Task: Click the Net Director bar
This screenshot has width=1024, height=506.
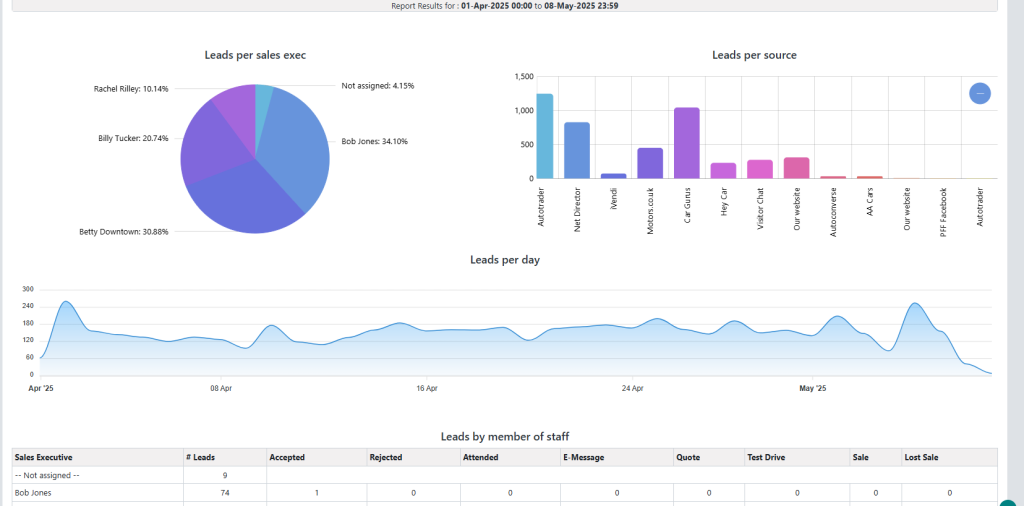Action: 577,150
